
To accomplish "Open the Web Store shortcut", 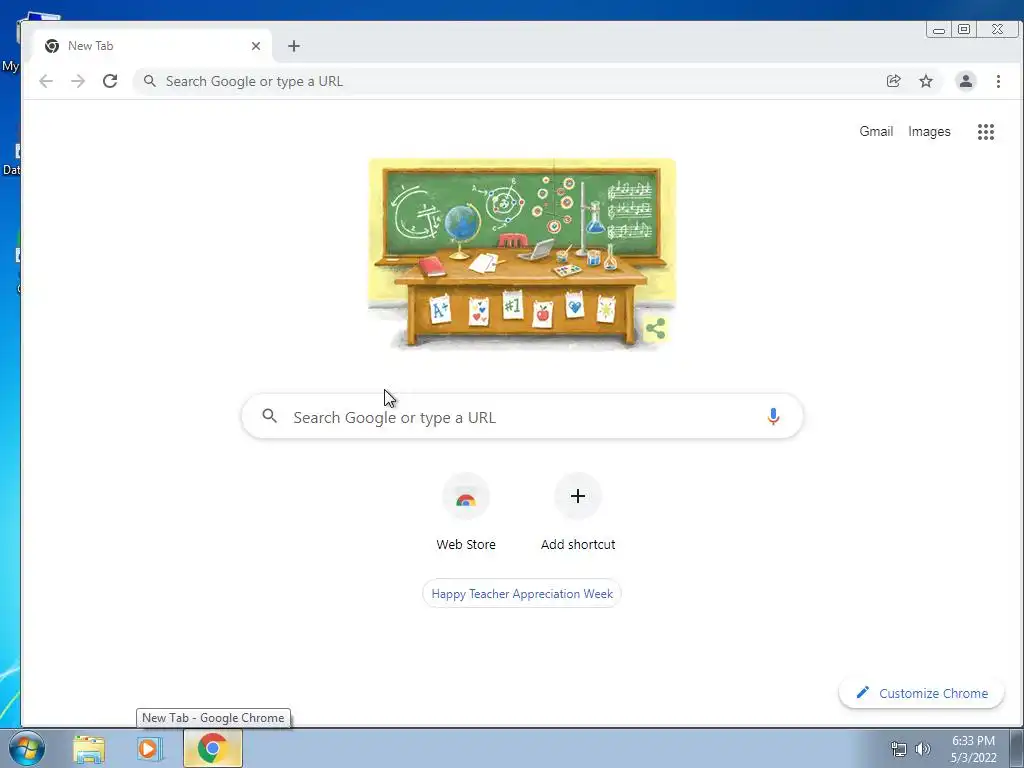I will 466,513.
